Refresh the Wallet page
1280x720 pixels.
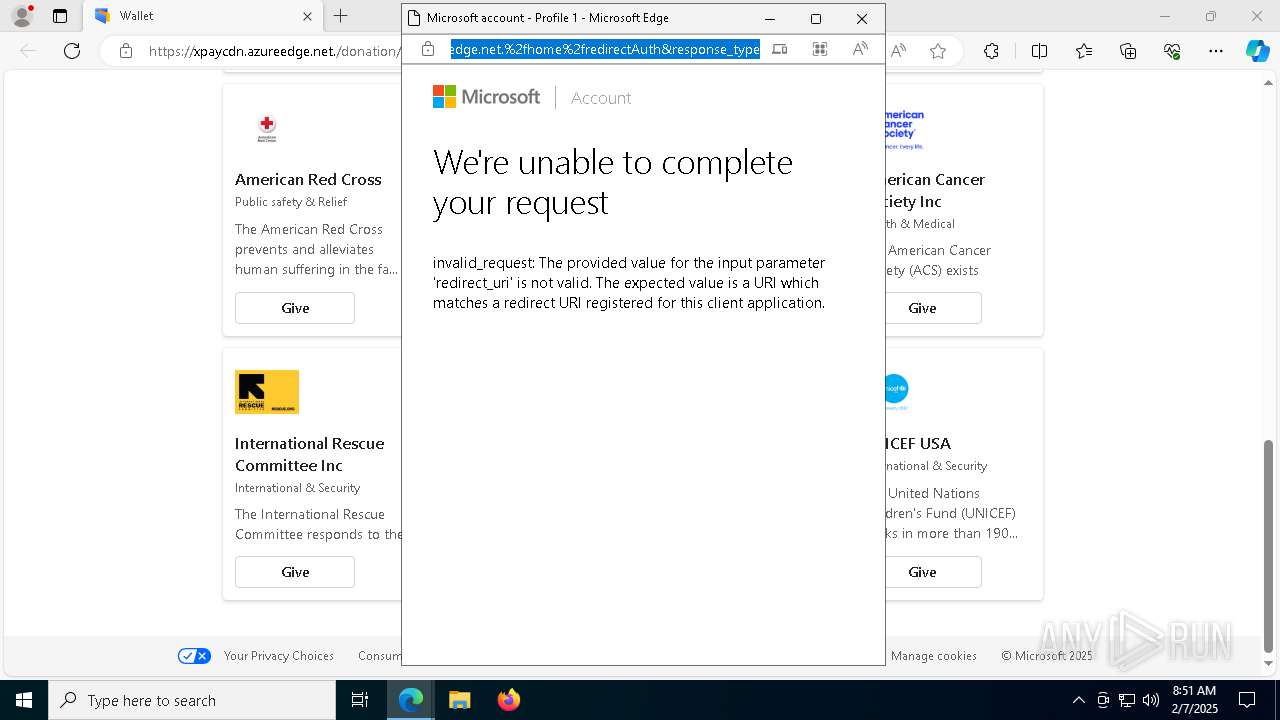point(72,51)
